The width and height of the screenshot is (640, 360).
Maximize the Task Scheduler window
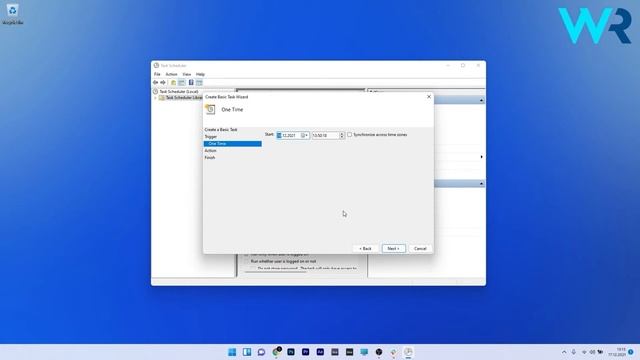[463, 65]
